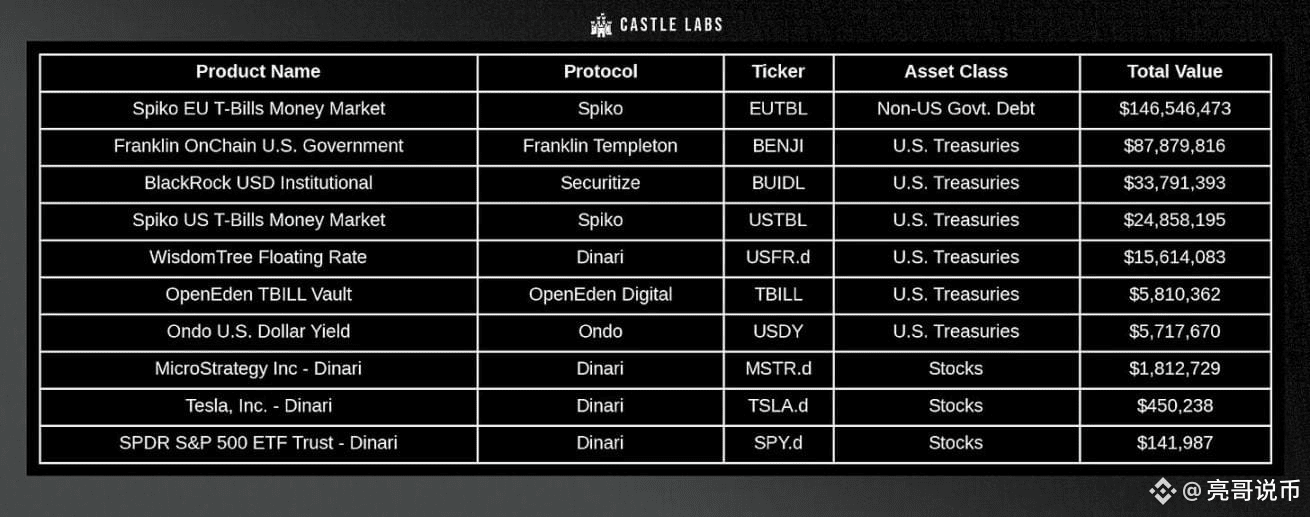Select WisdomTree Floating Rate product name
This screenshot has height=517, width=1310.
(258, 257)
